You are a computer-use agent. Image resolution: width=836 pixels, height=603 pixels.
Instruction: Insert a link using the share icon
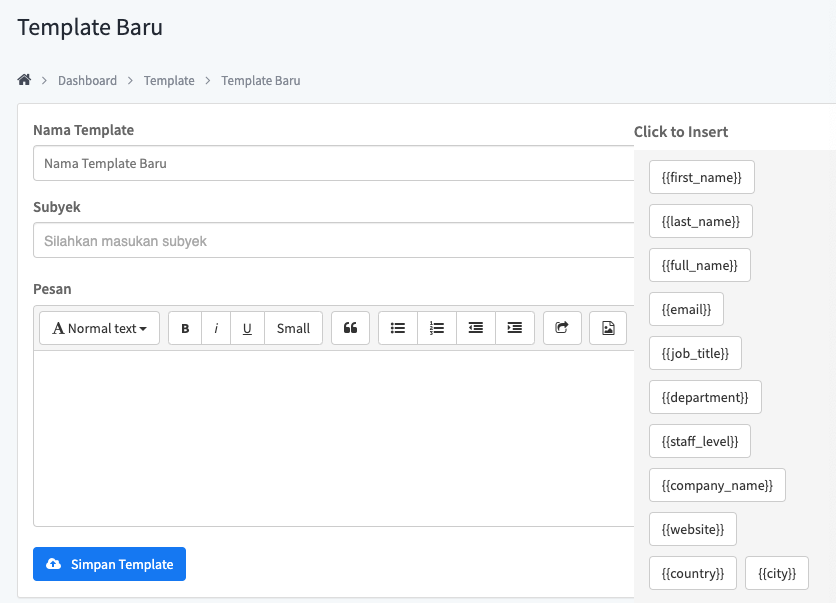click(562, 328)
